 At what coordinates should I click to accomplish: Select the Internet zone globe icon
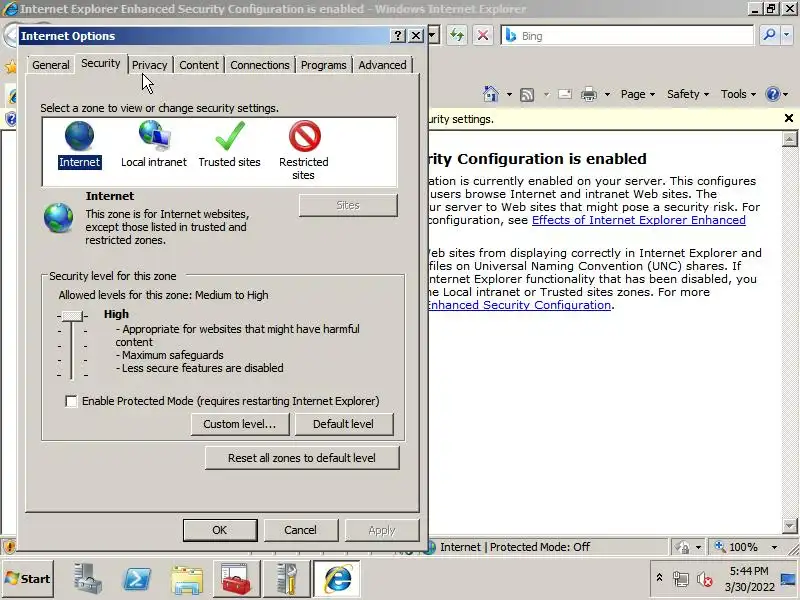tap(79, 136)
